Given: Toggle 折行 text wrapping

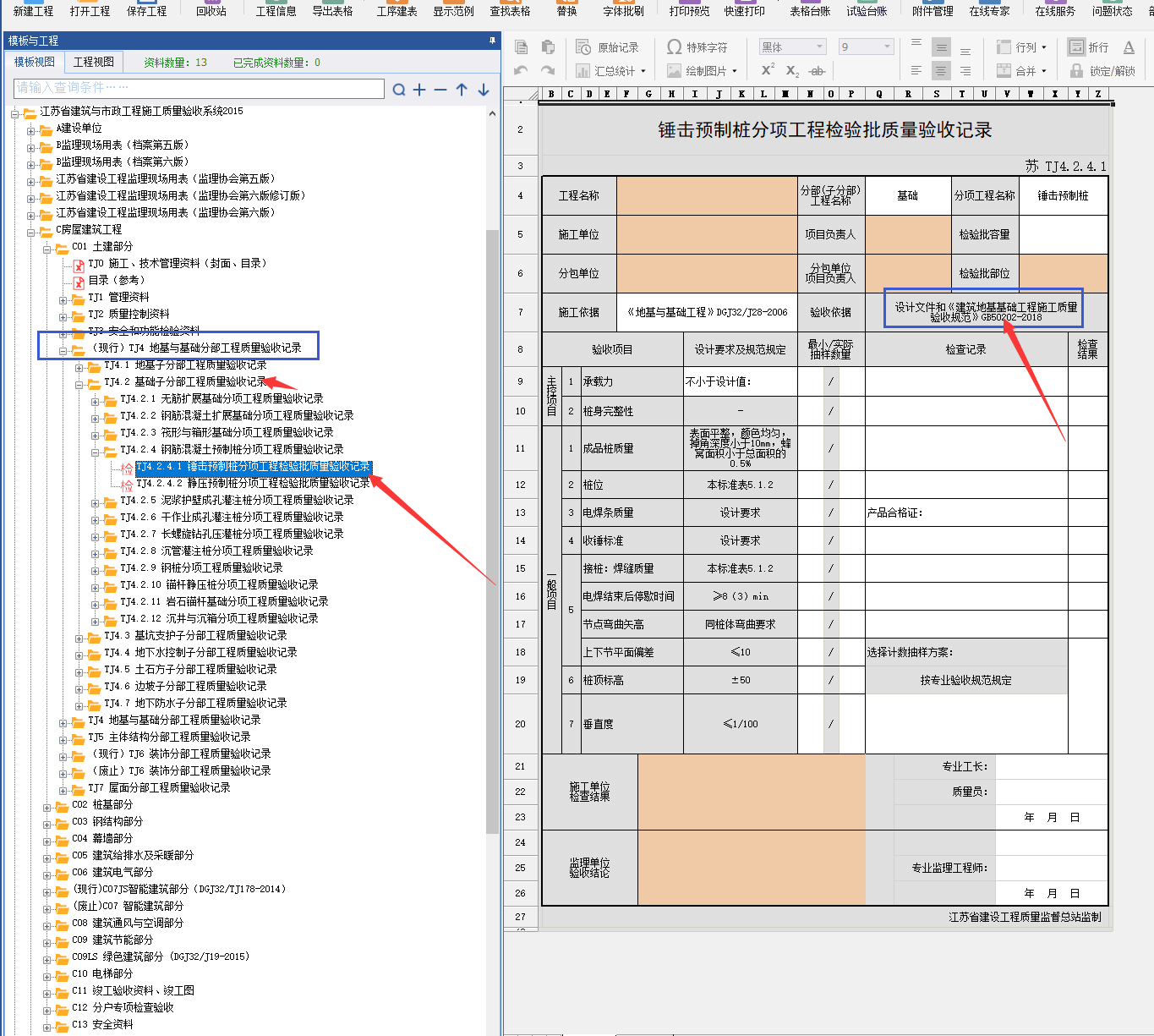Looking at the screenshot, I should [1089, 47].
